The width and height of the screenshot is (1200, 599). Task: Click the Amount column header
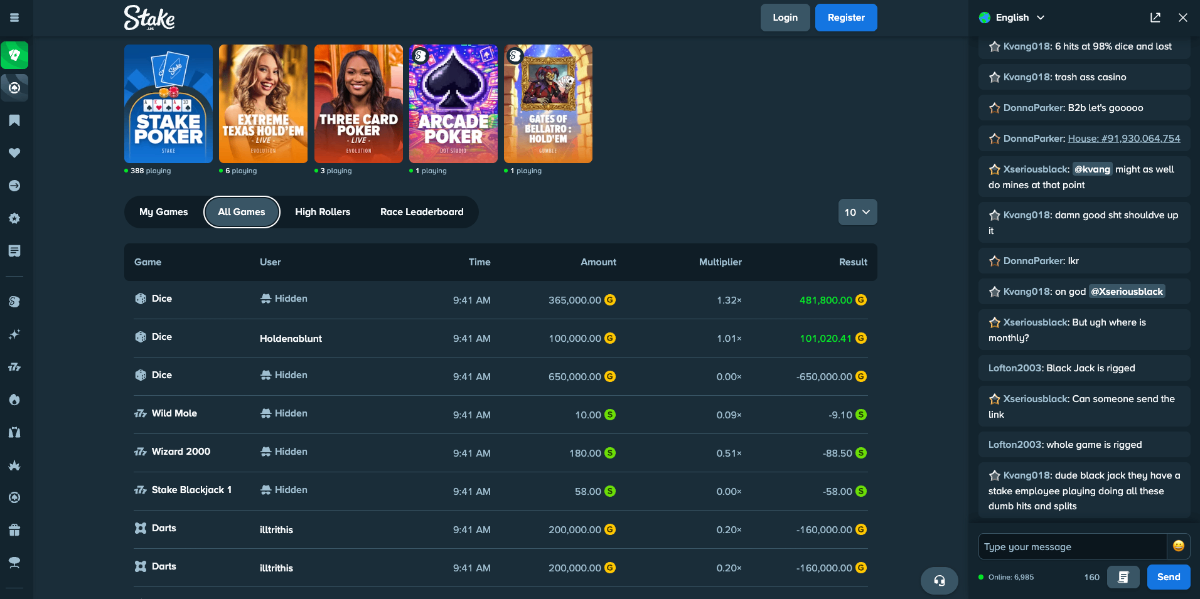(x=598, y=262)
